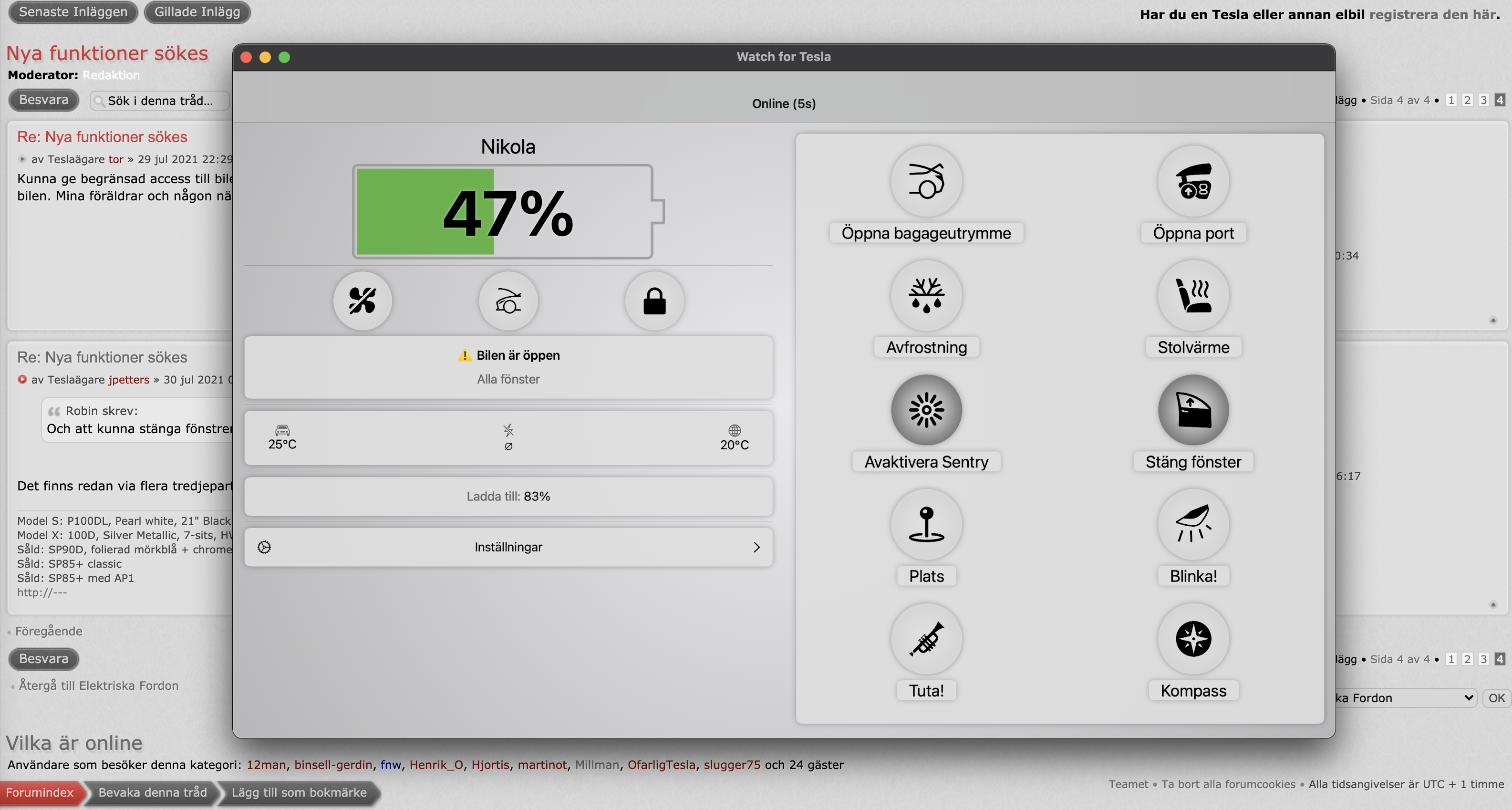Go to Föregående previous topic link

tap(49, 631)
